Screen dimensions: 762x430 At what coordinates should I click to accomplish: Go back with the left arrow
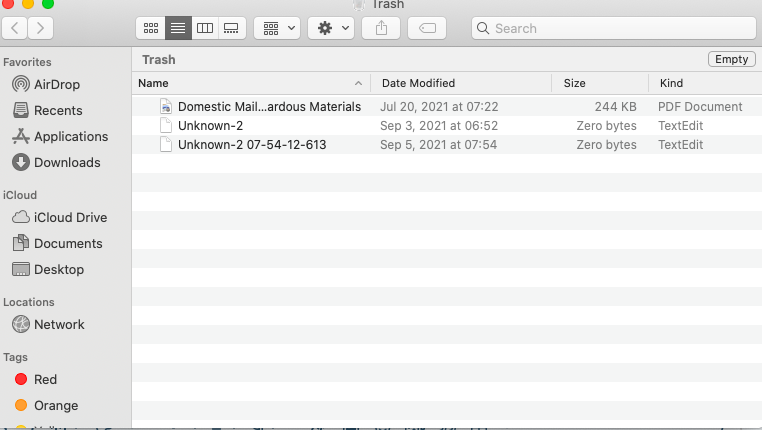coord(16,28)
